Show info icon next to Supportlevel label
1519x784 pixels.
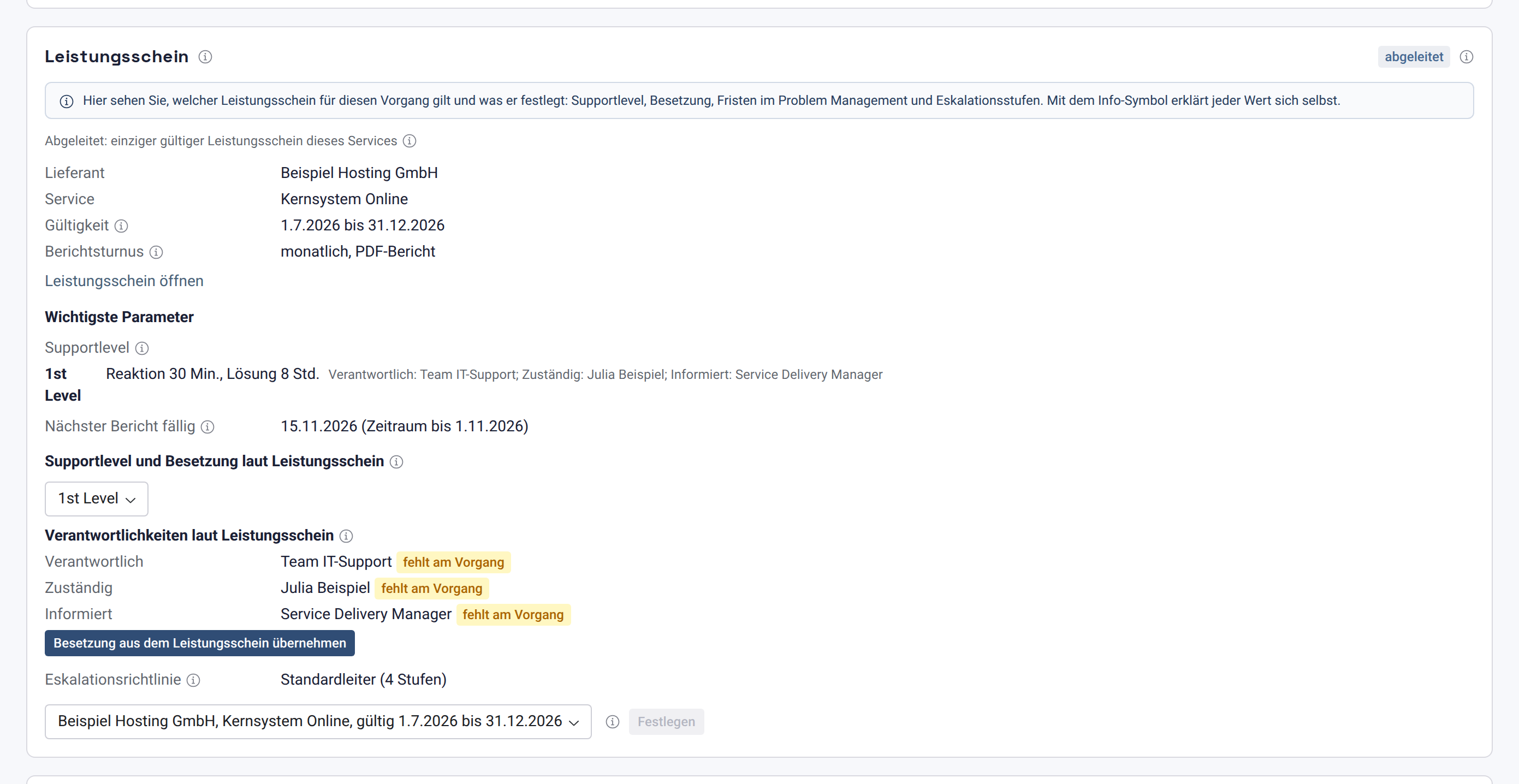[x=141, y=348]
